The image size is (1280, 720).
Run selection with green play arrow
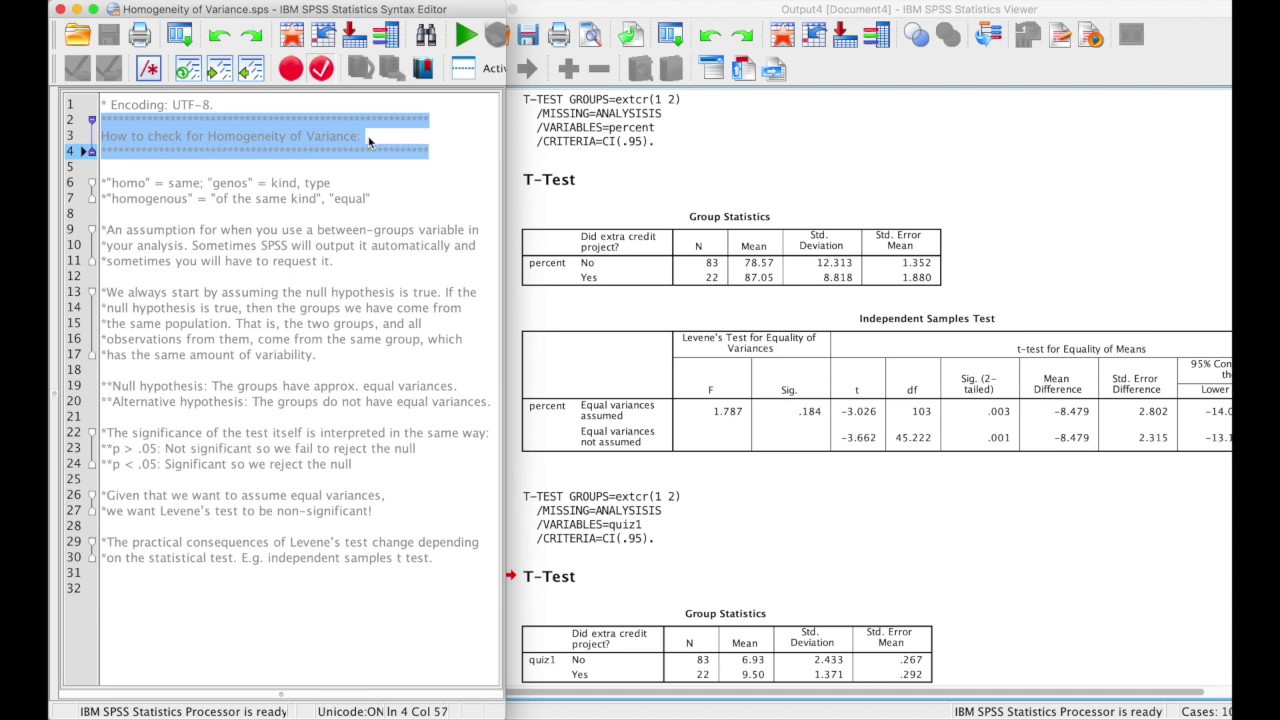(x=465, y=36)
